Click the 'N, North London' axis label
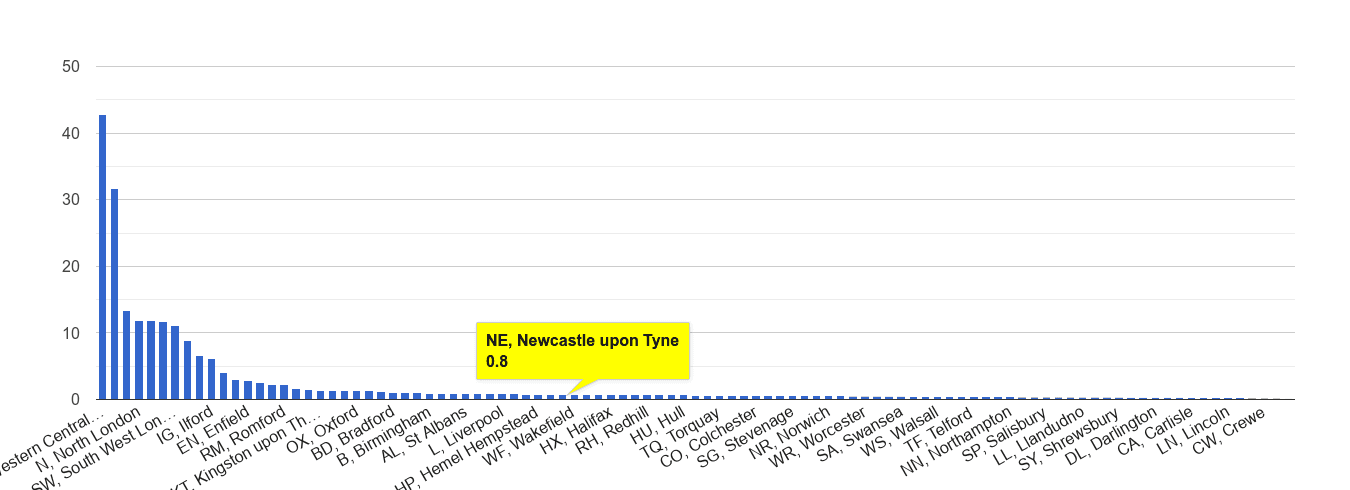1350x490 pixels. pos(85,438)
